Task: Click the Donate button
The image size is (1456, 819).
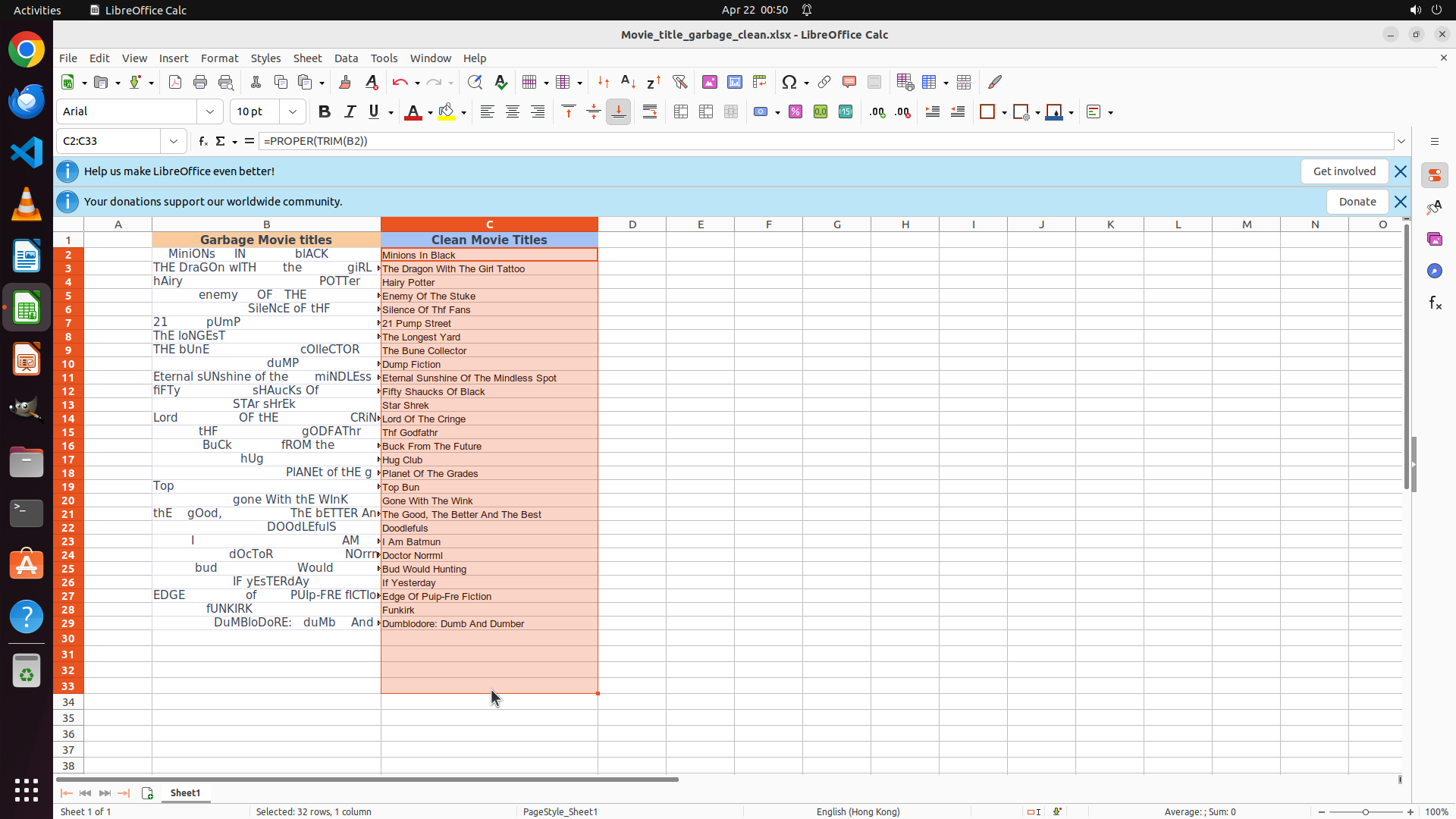Action: click(1357, 202)
